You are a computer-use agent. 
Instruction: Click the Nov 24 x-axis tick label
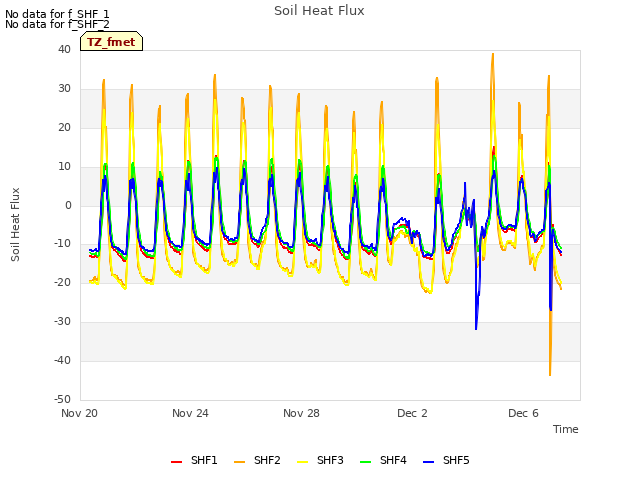coord(190,413)
